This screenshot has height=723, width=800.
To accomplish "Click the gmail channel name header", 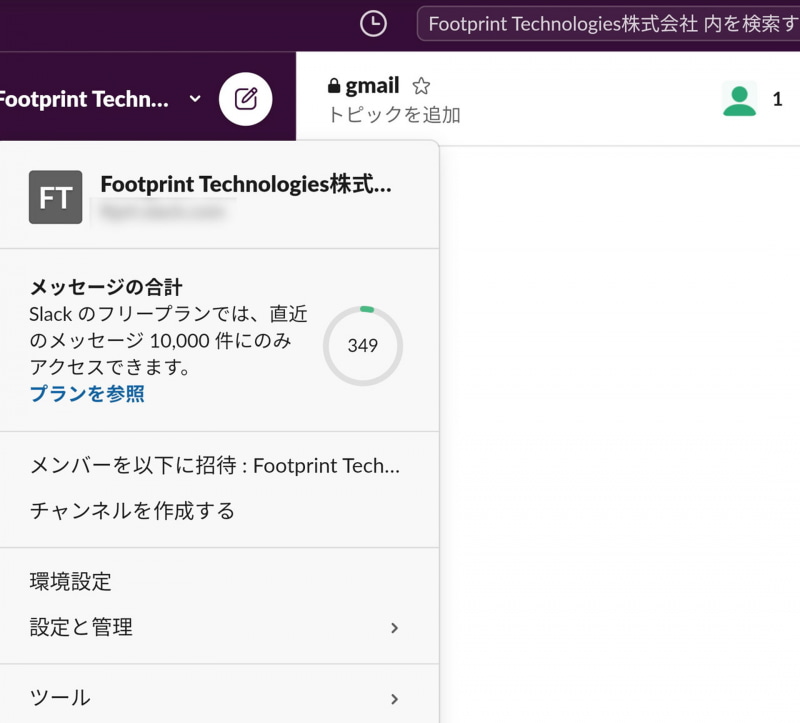I will click(x=372, y=86).
